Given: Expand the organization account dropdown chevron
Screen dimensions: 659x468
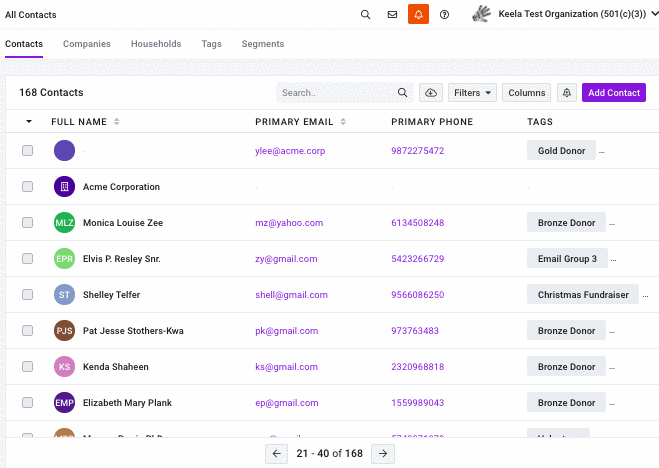Looking at the screenshot, I should [654, 14].
